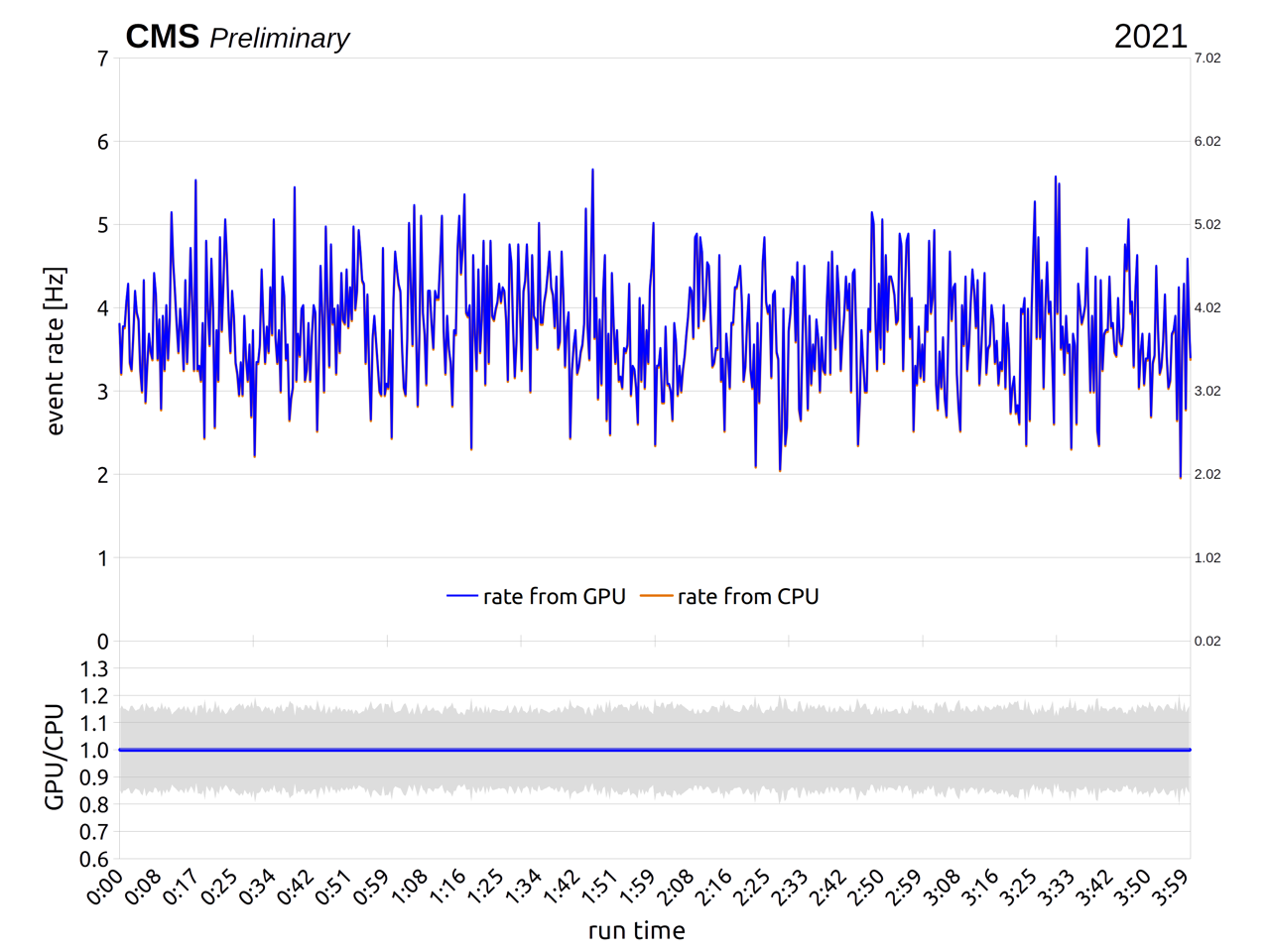Click run time tick '1:59'

coord(640,888)
